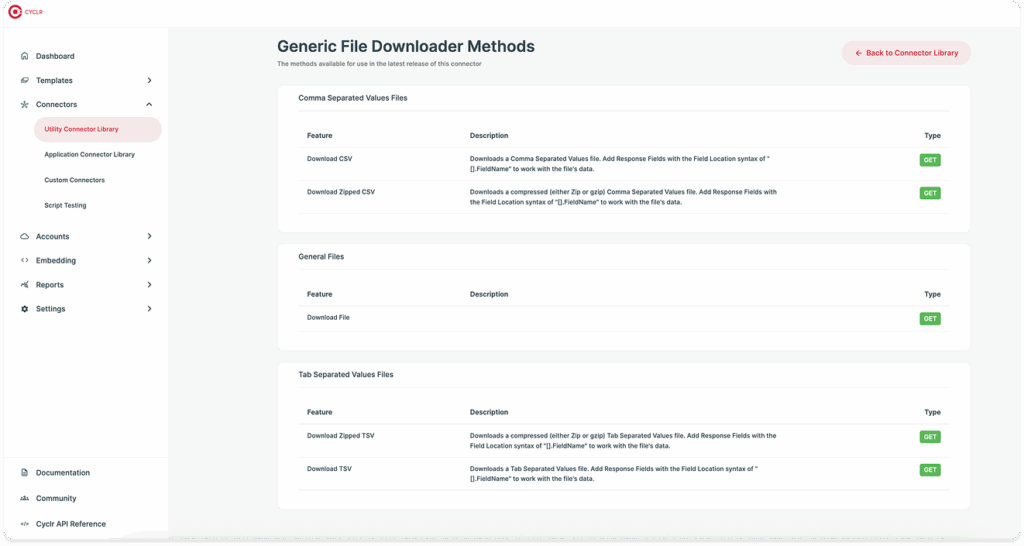Select Utility Connector Library
This screenshot has height=546, width=1024.
[97, 129]
